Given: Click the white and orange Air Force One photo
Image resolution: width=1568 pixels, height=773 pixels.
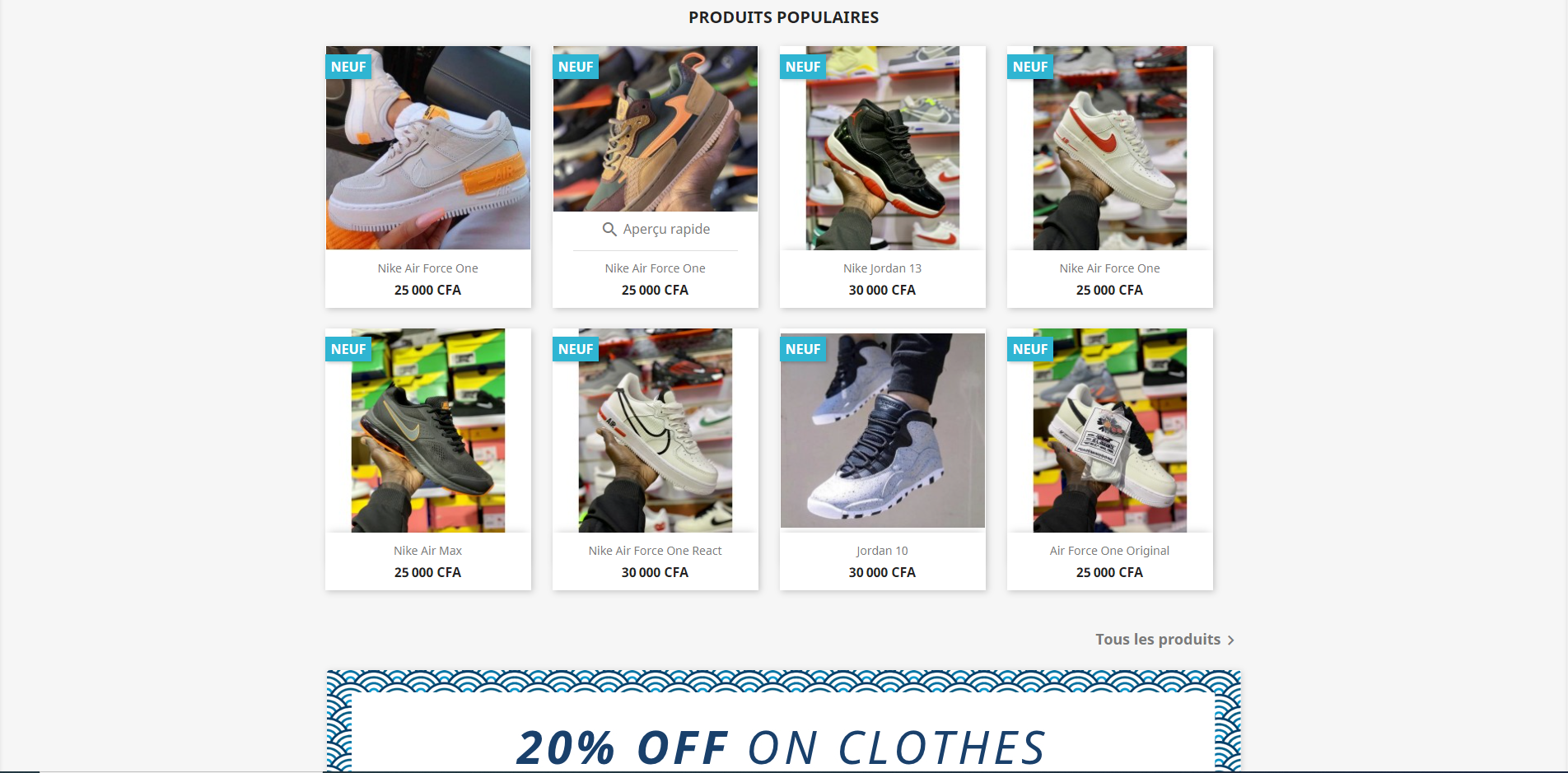Looking at the screenshot, I should click(x=427, y=148).
